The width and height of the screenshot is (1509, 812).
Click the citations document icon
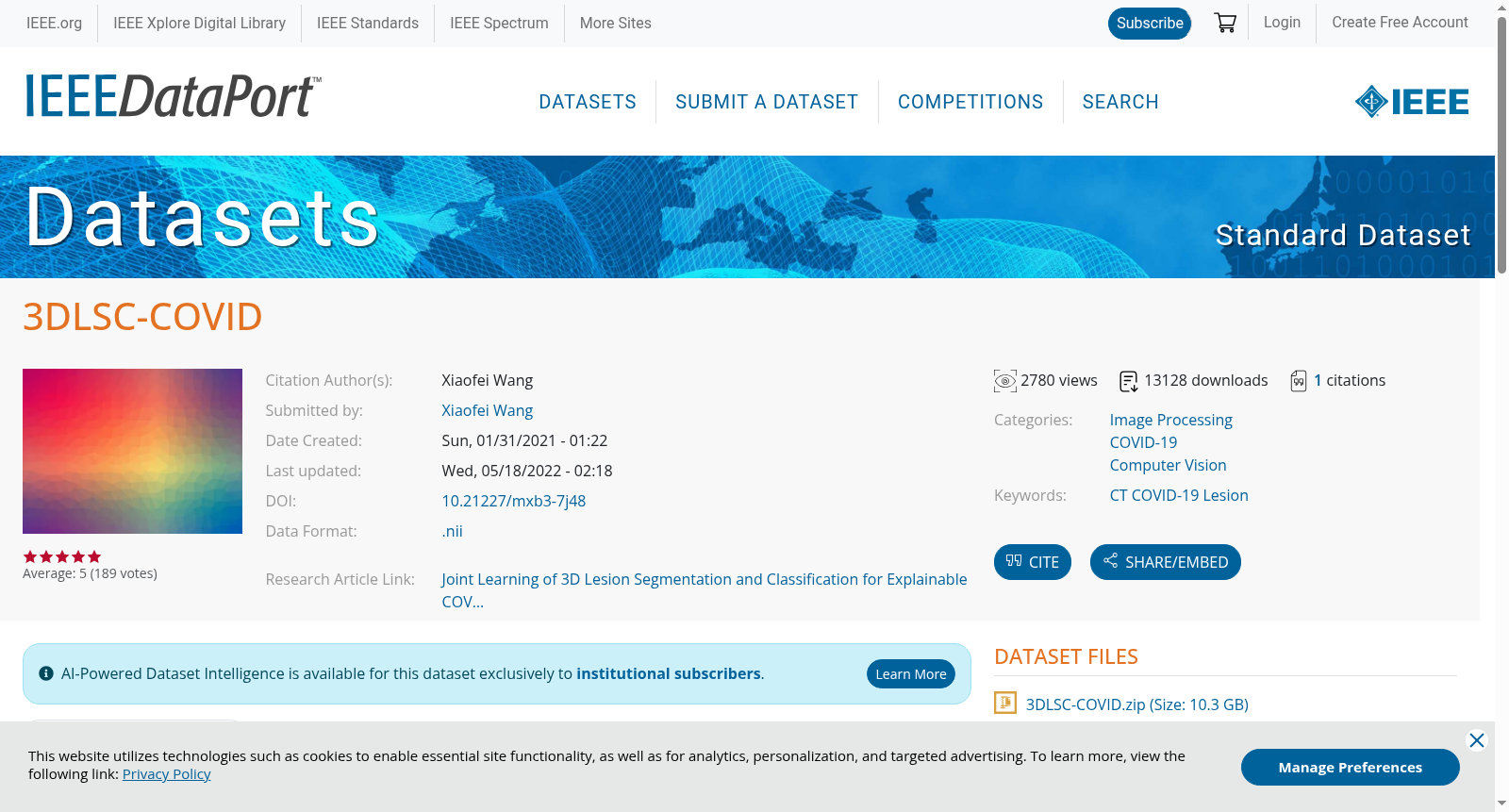pos(1299,381)
